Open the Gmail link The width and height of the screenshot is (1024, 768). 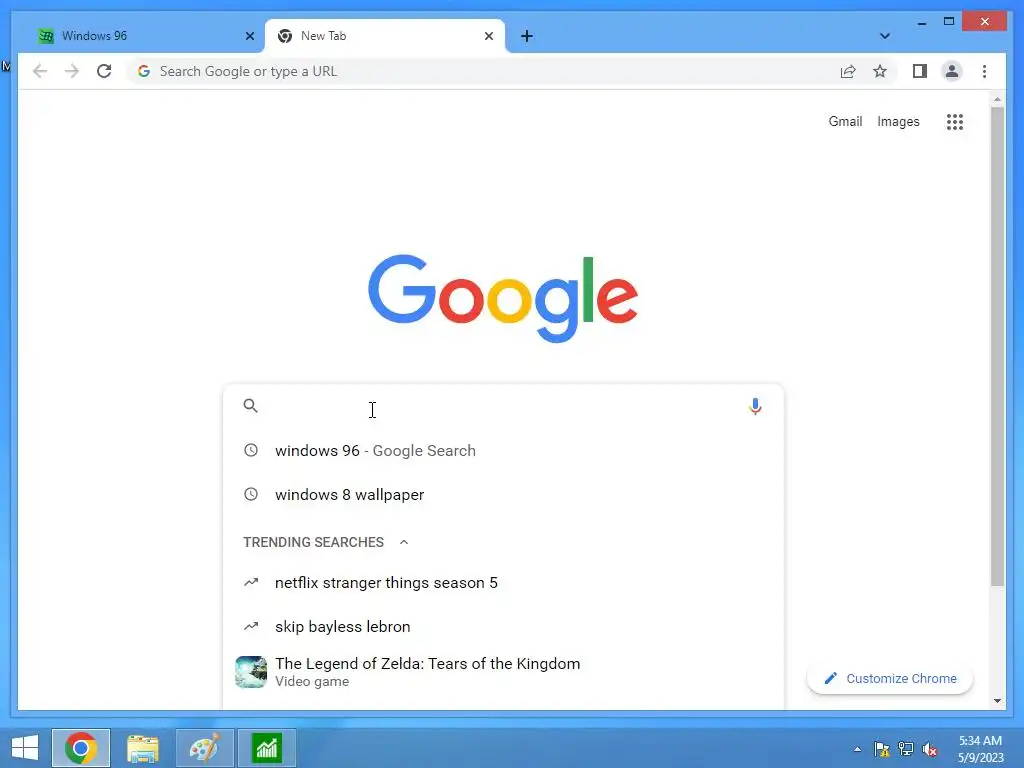pyautogui.click(x=845, y=121)
